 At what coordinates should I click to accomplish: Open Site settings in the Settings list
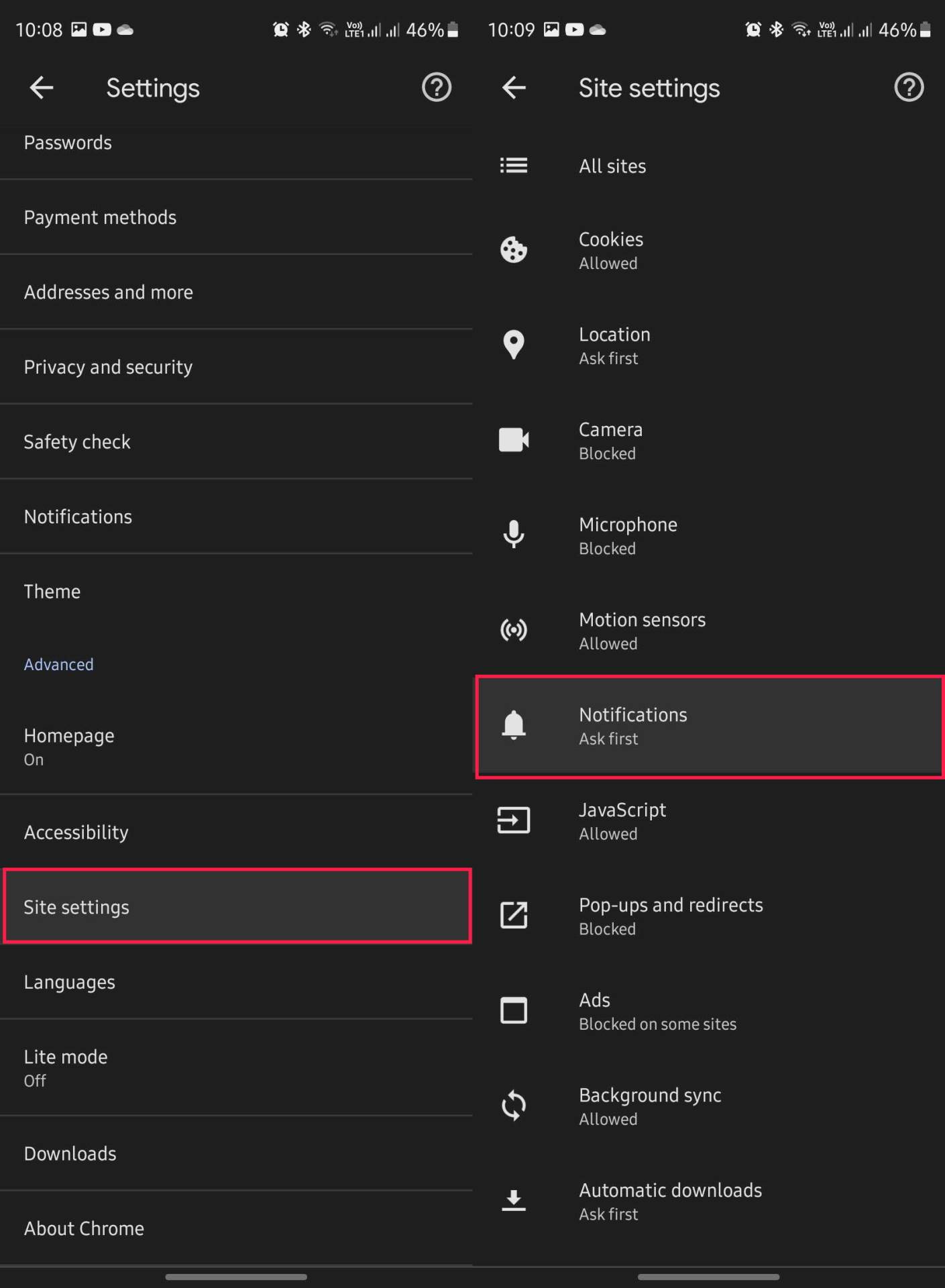coord(237,907)
